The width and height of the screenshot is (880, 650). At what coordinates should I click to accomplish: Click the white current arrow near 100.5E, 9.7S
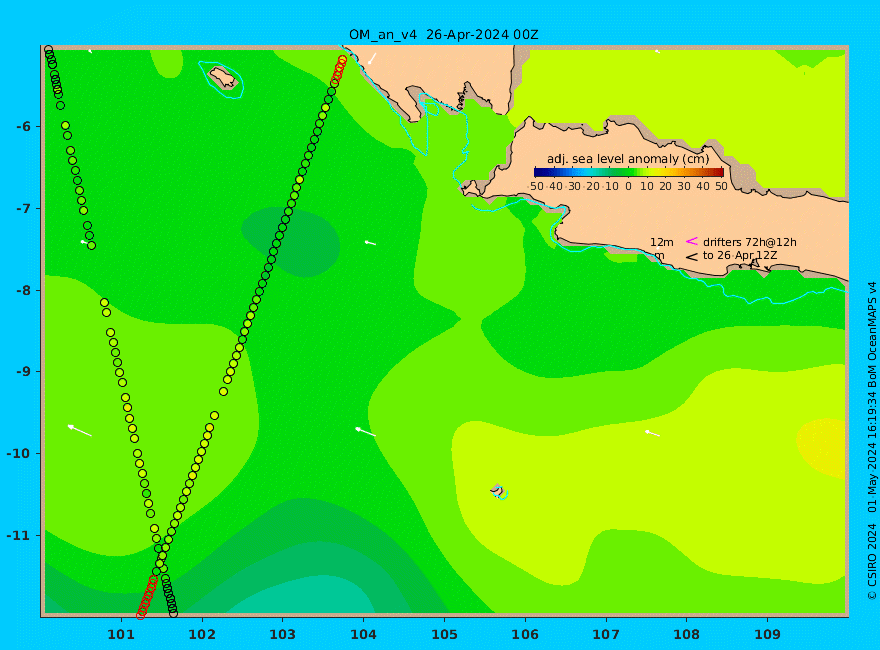[x=79, y=431]
